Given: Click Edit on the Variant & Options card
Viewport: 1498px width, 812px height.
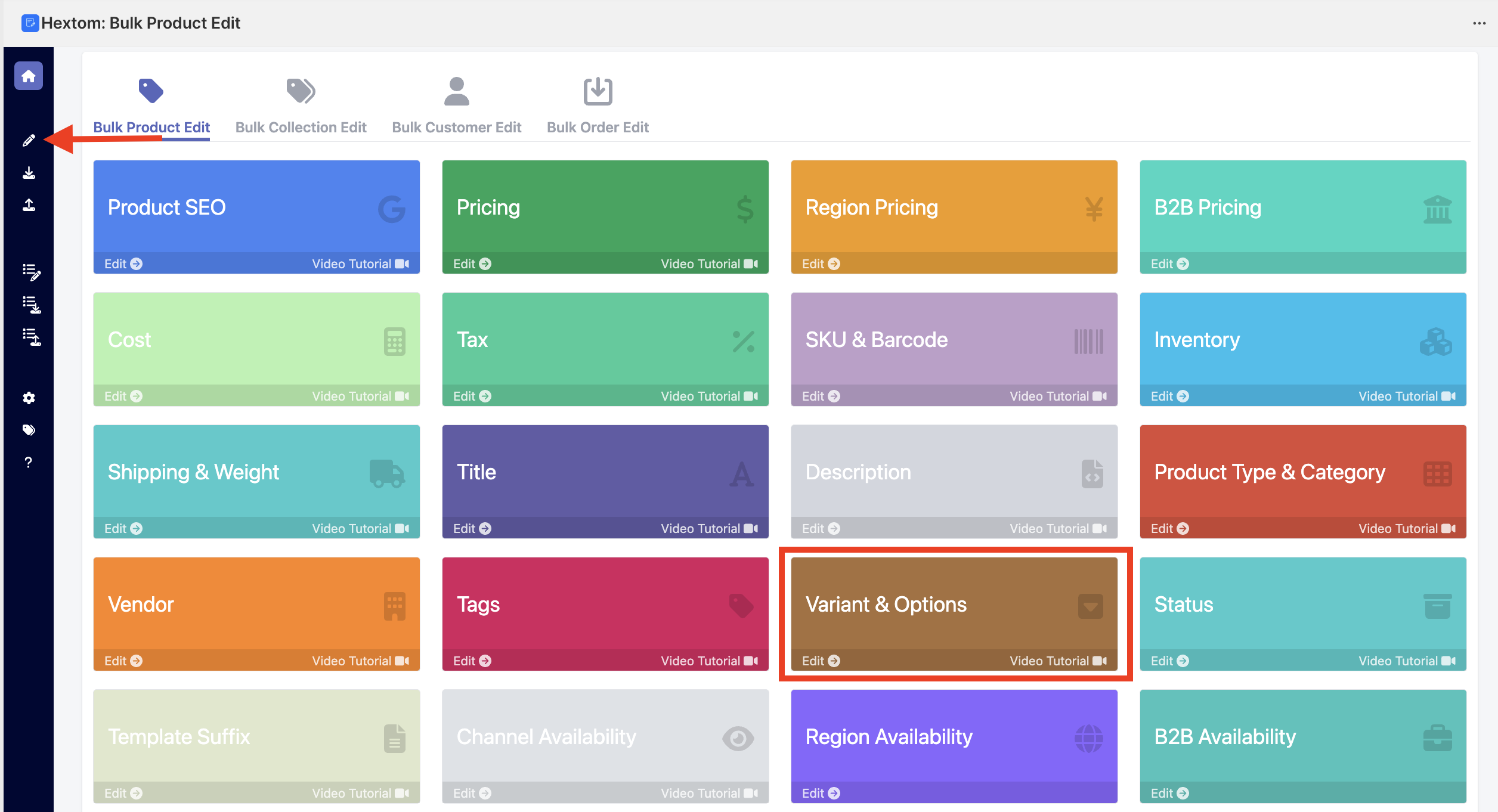Looking at the screenshot, I should pos(821,661).
